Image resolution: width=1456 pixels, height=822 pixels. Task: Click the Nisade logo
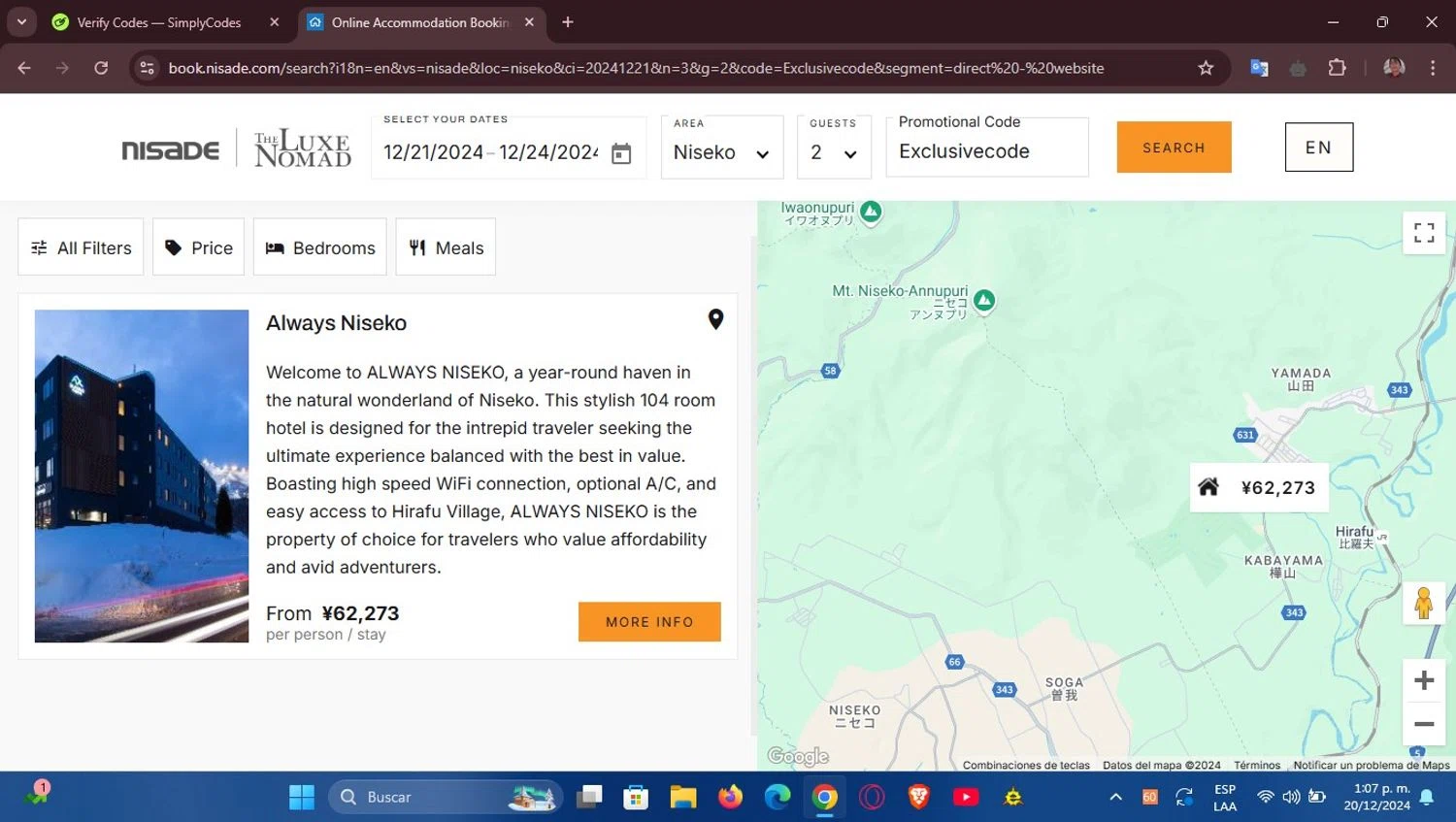tap(170, 150)
